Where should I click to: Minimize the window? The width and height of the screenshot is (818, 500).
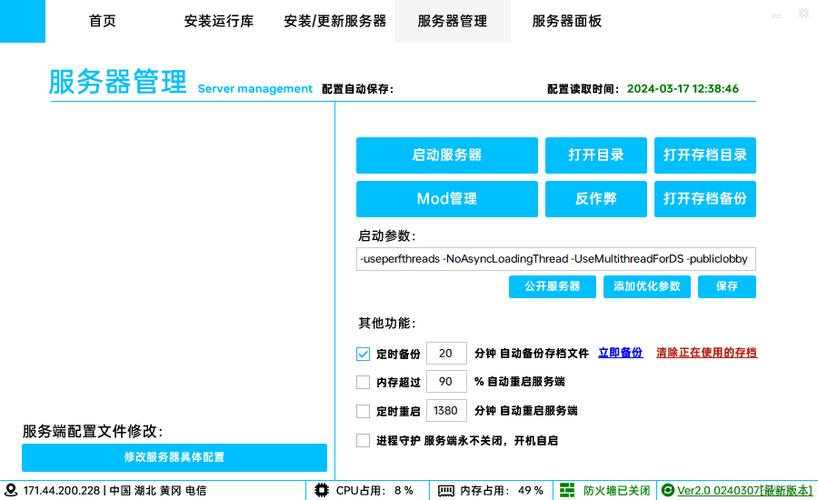coord(777,16)
